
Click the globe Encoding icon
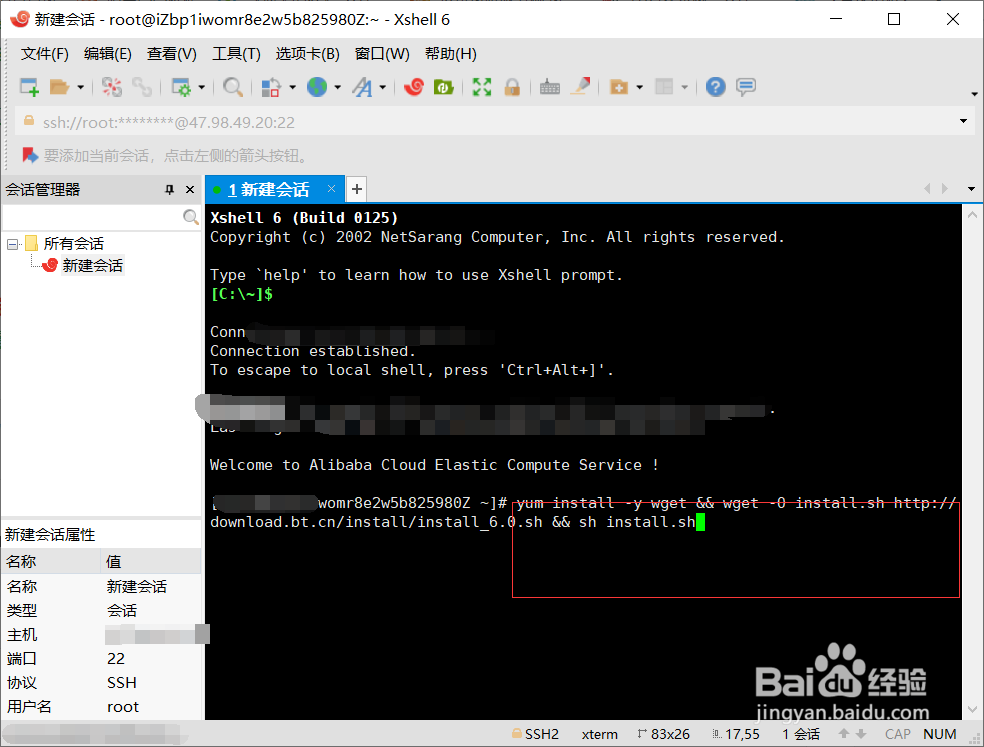pos(317,87)
